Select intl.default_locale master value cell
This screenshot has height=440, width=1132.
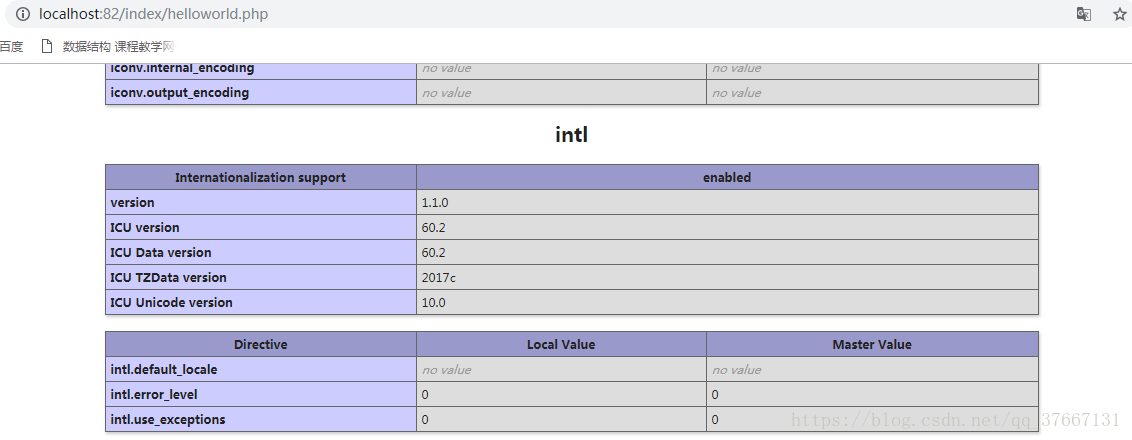(x=872, y=369)
